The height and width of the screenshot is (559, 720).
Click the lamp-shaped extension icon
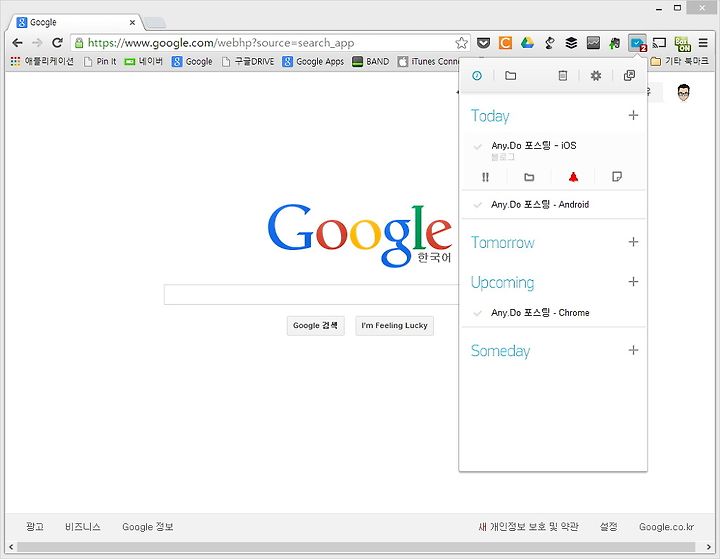pyautogui.click(x=549, y=43)
